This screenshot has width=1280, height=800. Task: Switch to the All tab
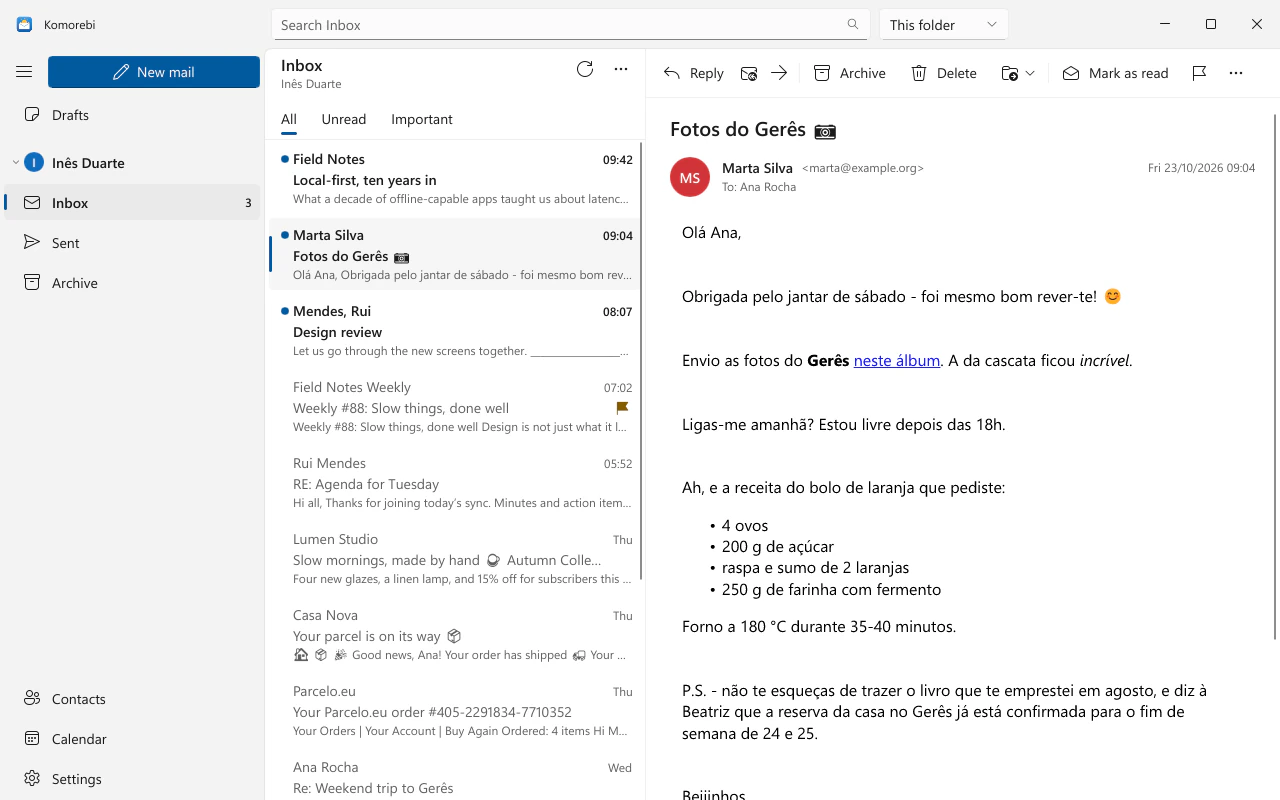(289, 119)
